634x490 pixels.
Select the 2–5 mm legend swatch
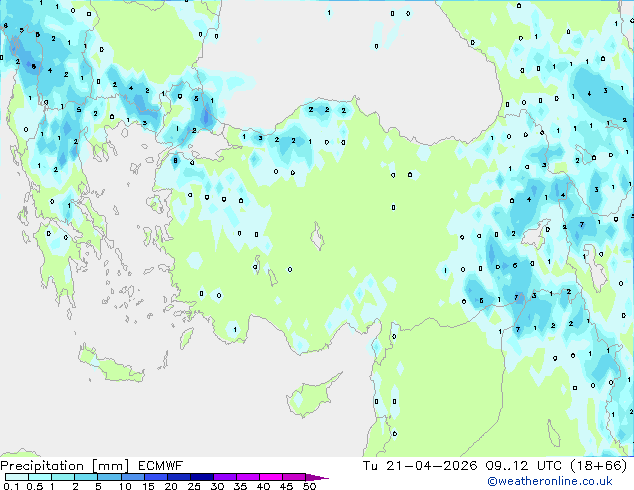click(86, 477)
